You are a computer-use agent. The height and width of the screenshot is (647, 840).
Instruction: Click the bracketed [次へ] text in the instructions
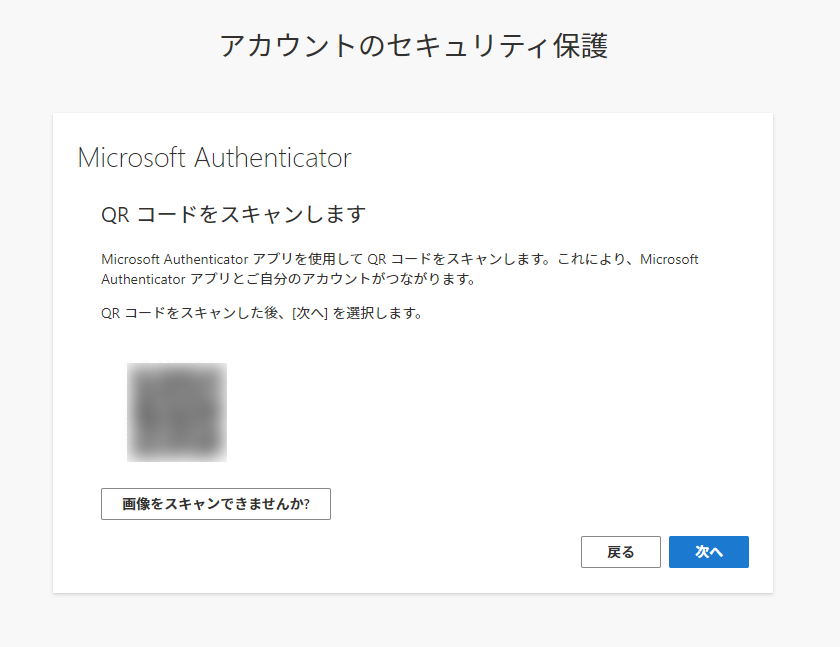coord(310,313)
